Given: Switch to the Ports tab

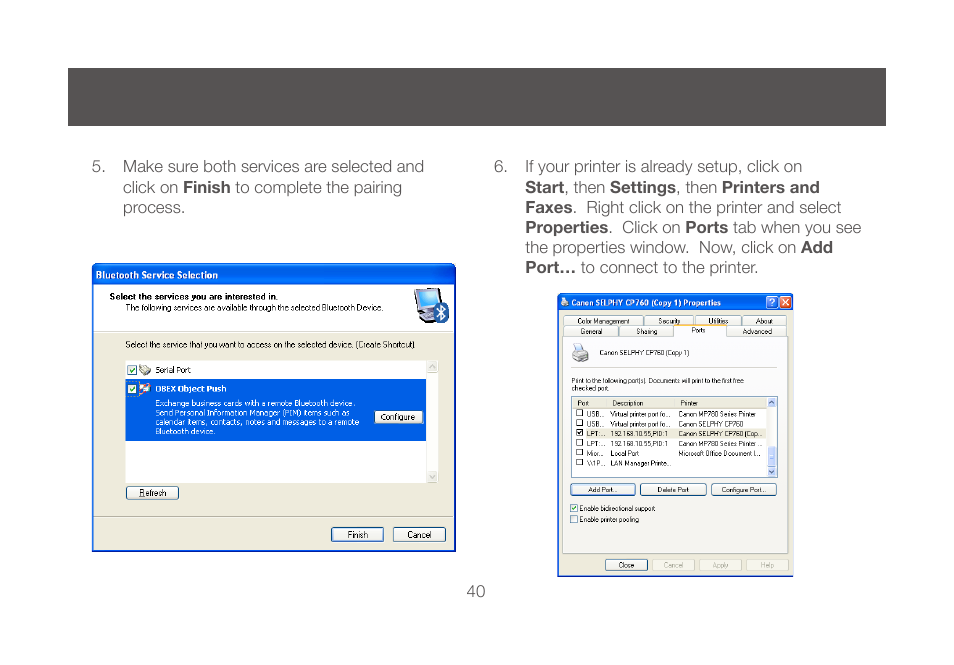Looking at the screenshot, I should coord(698,330).
